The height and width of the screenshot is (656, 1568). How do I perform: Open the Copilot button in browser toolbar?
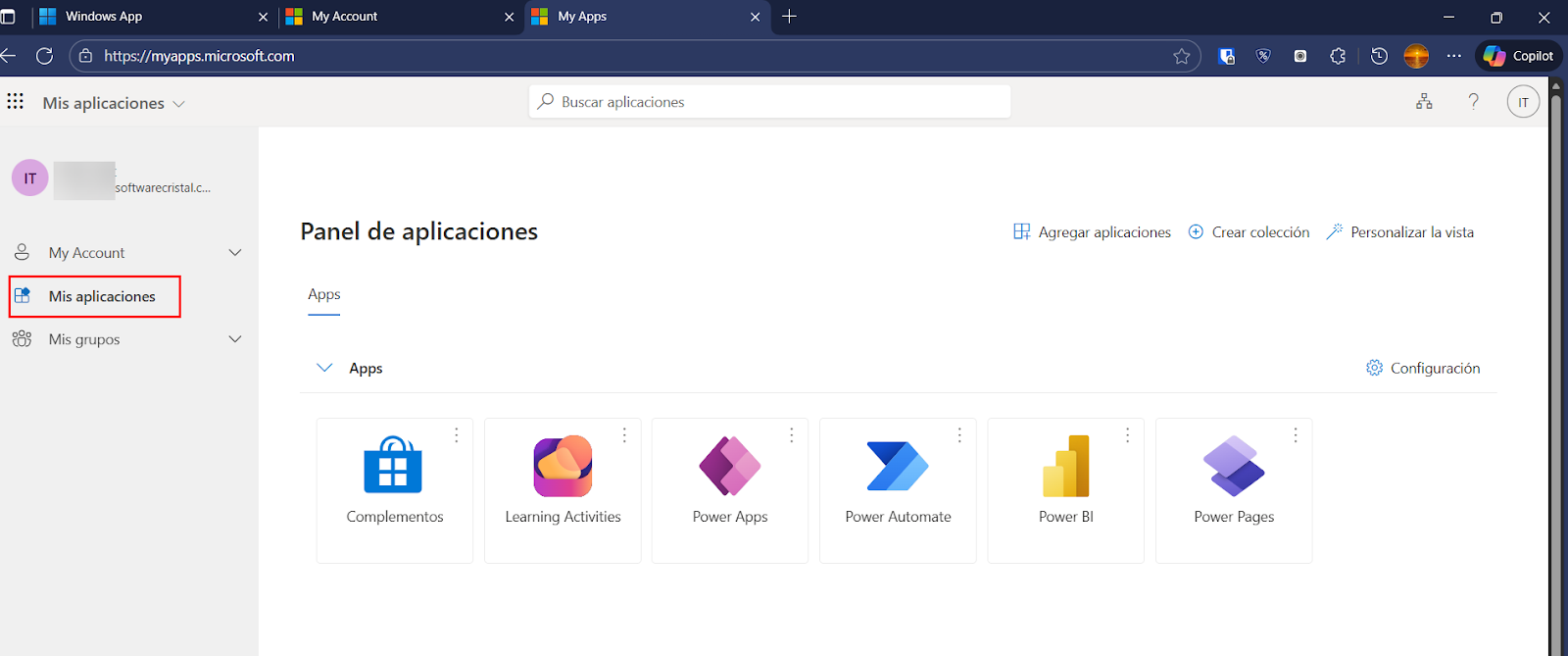pyautogui.click(x=1519, y=56)
